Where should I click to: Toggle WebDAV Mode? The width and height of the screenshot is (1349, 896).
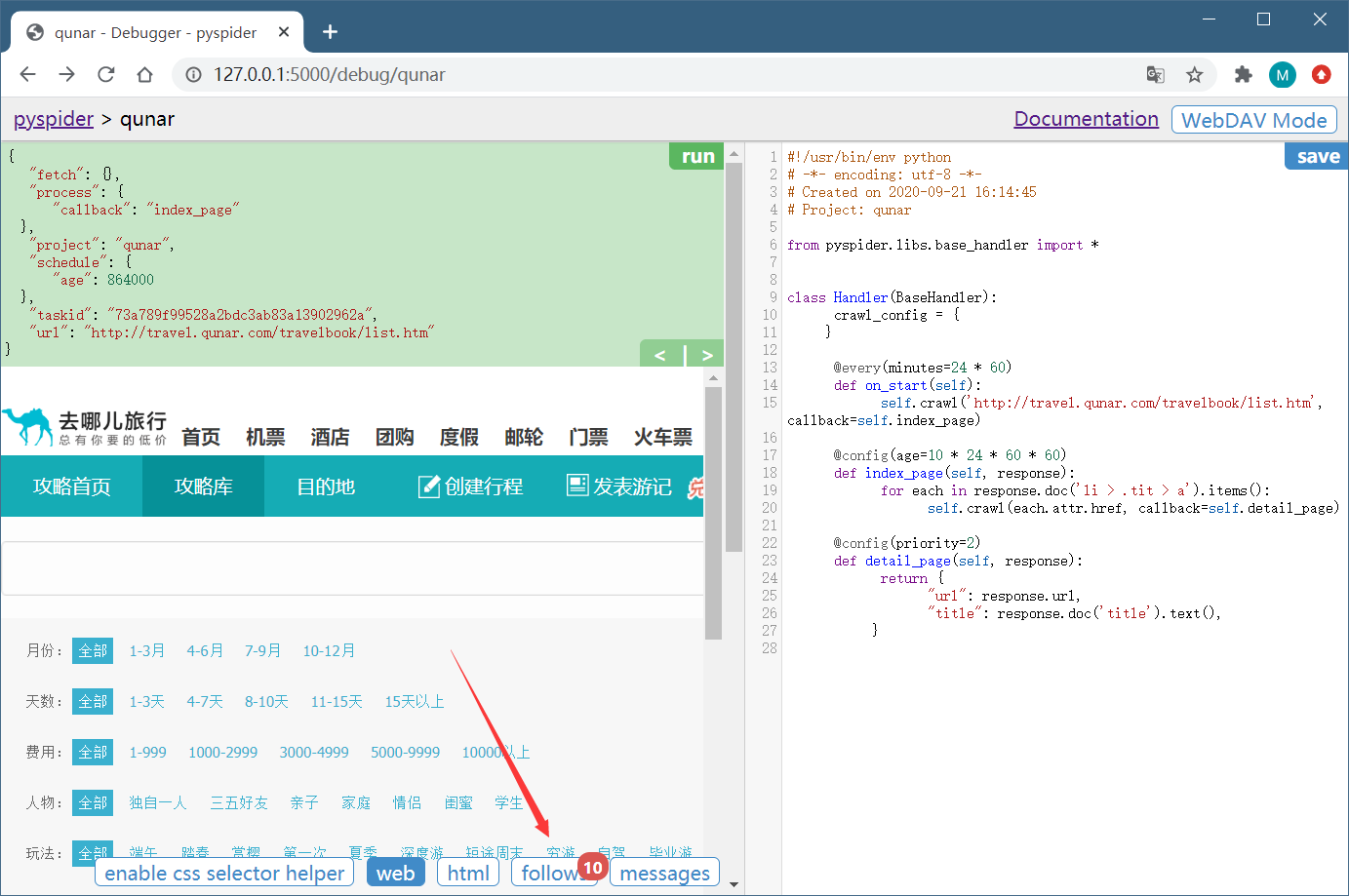[x=1253, y=120]
